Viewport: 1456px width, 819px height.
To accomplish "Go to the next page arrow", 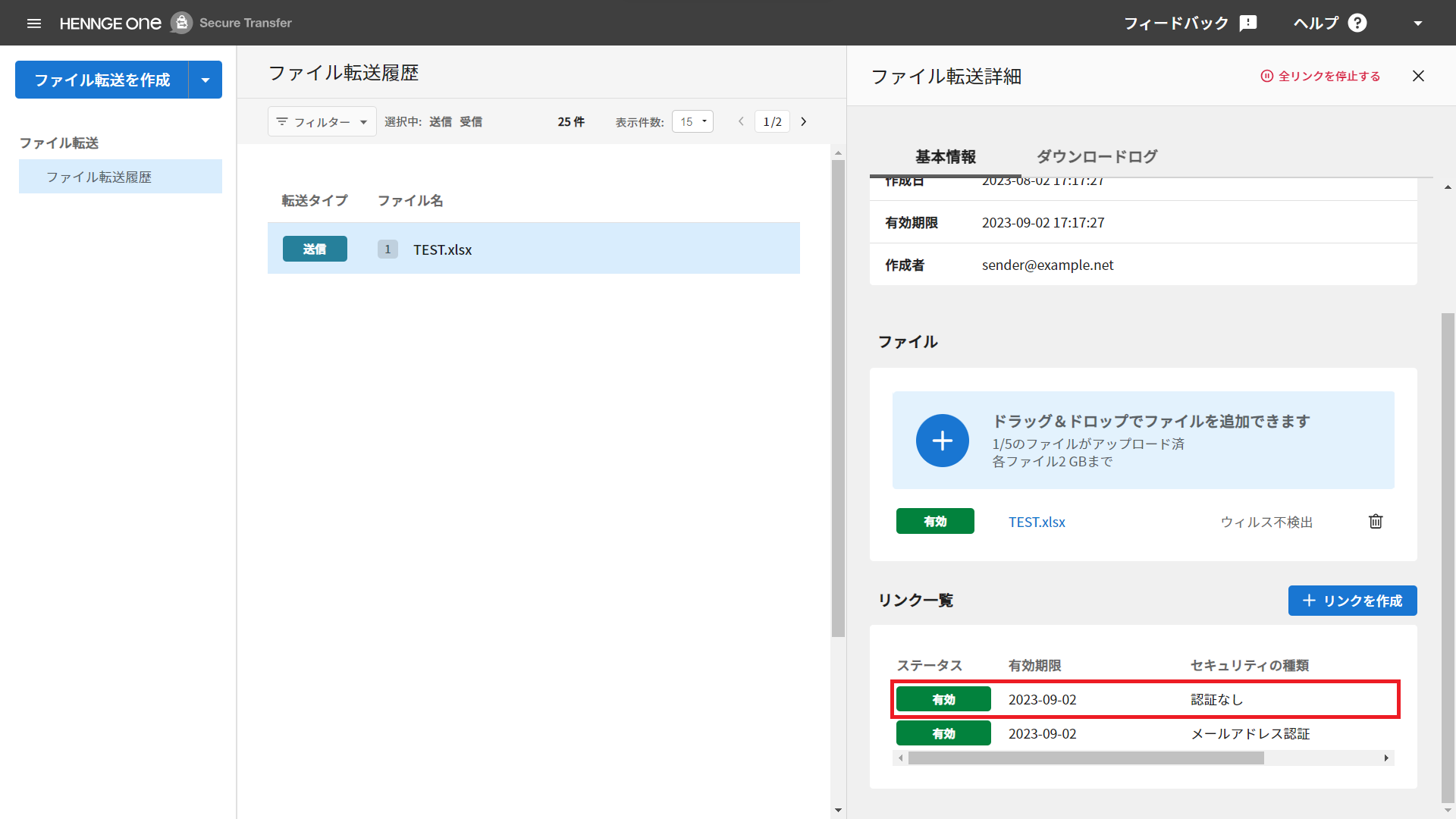I will click(804, 121).
